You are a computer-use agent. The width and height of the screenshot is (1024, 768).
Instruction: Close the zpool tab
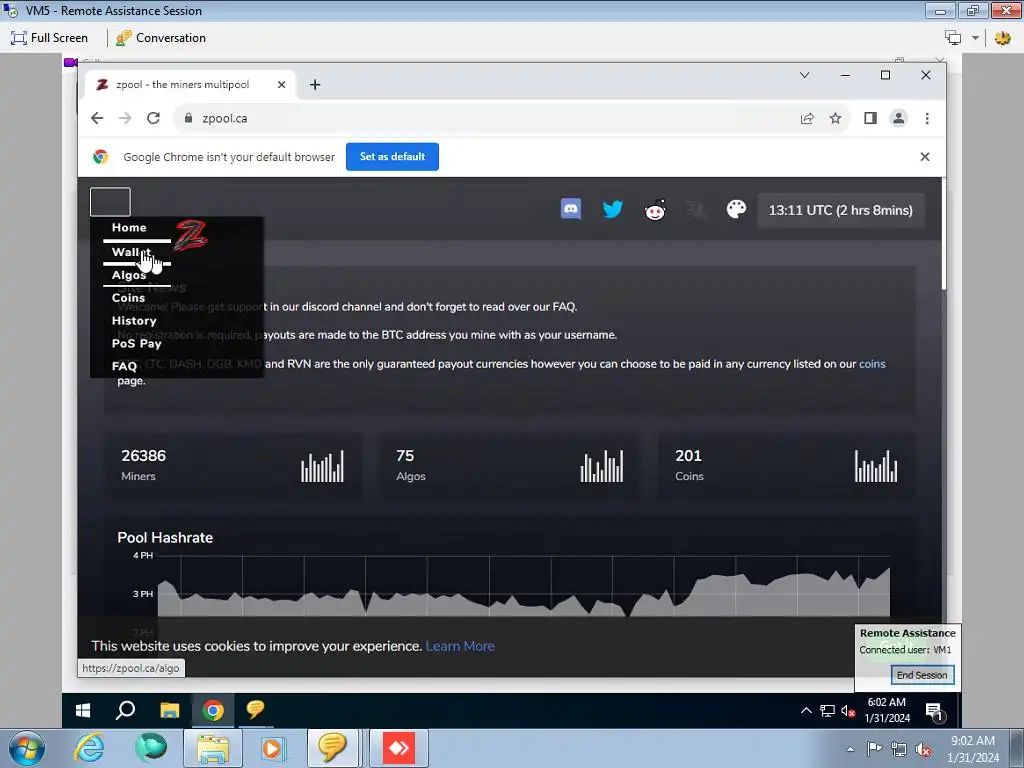281,84
